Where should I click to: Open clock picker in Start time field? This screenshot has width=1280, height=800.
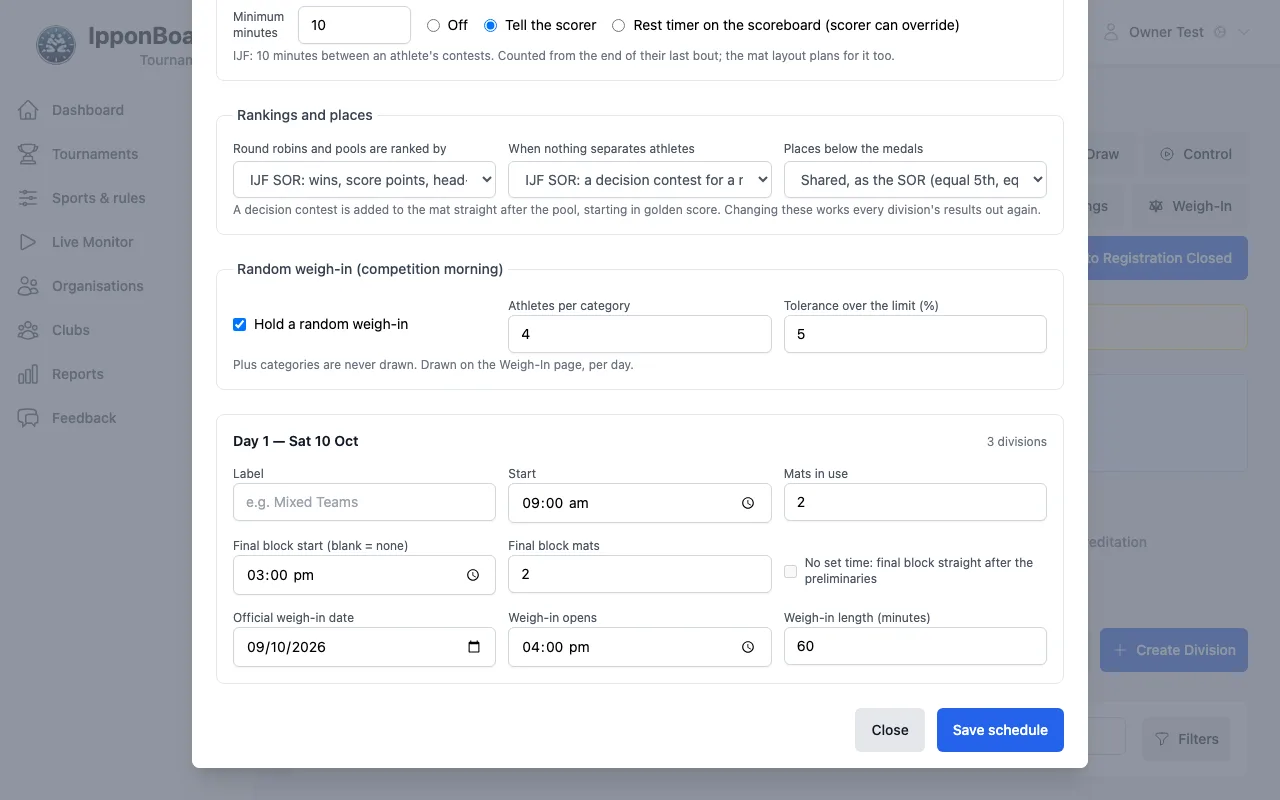pos(748,503)
